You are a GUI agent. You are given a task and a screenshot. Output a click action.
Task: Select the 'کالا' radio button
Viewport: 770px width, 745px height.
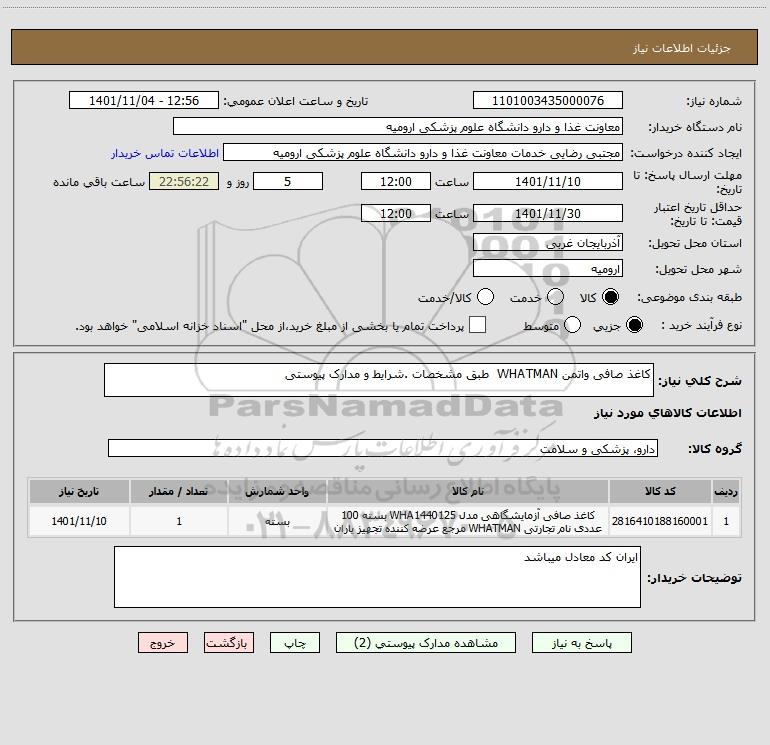pos(609,297)
